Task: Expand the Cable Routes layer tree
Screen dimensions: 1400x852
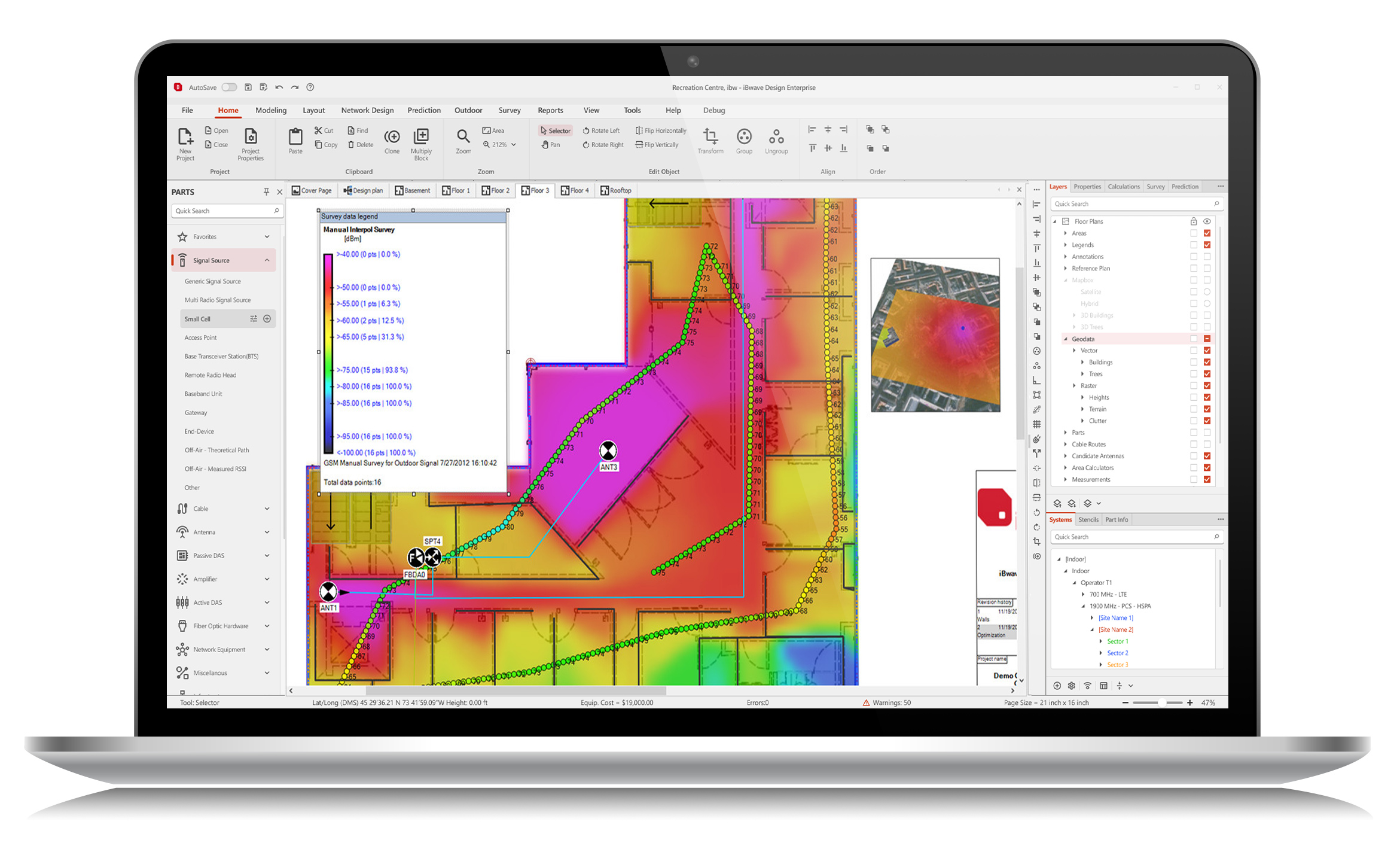Action: [1065, 445]
